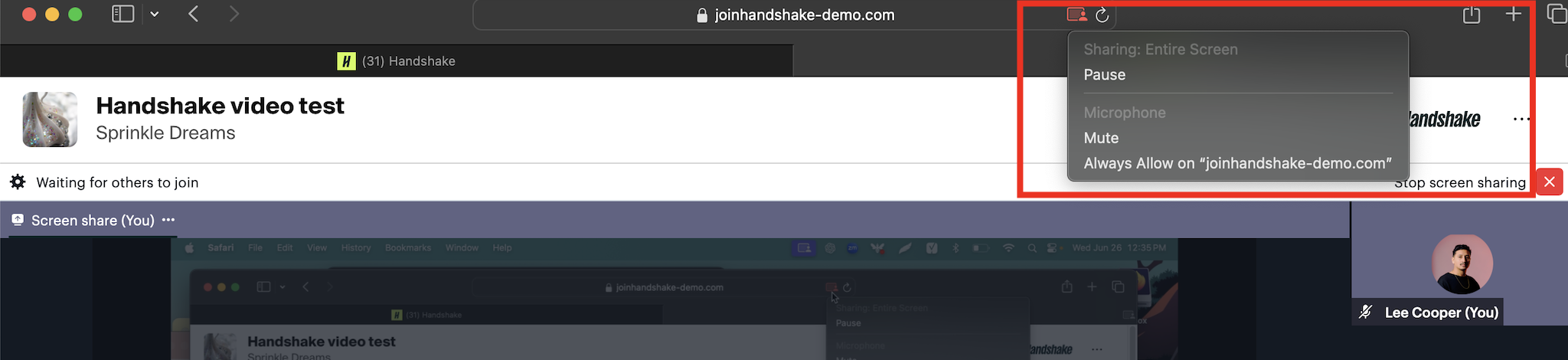The width and height of the screenshot is (1568, 360).
Task: Open sidebar options dropdown arrow
Action: pyautogui.click(x=155, y=15)
